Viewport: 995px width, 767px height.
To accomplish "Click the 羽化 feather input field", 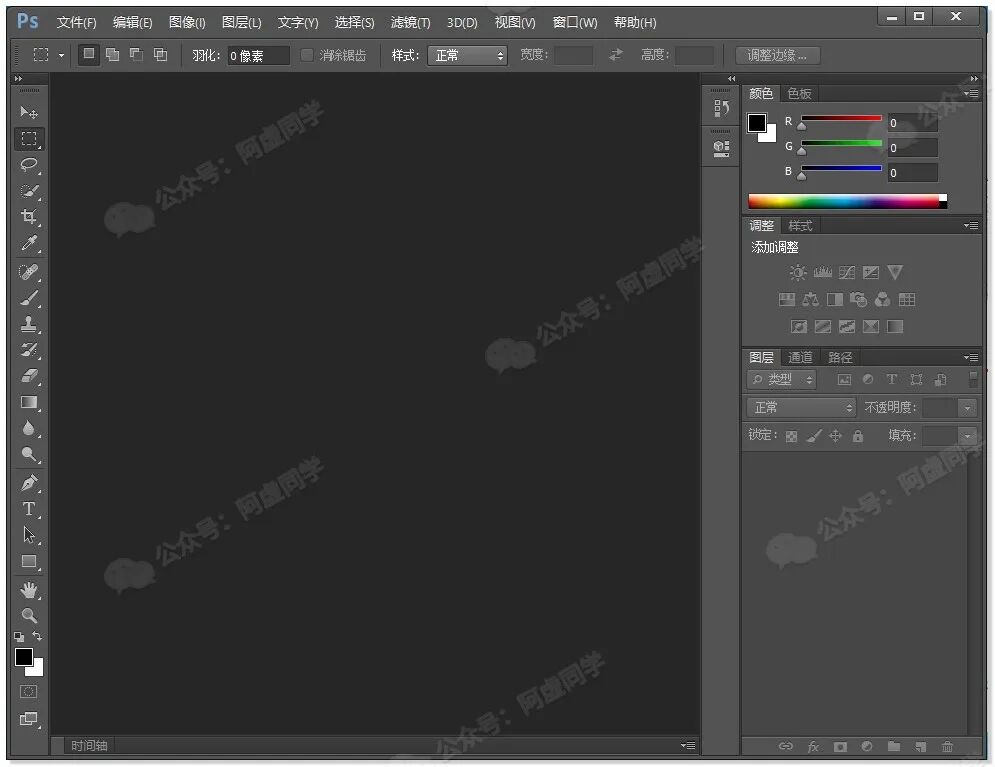I will 258,56.
